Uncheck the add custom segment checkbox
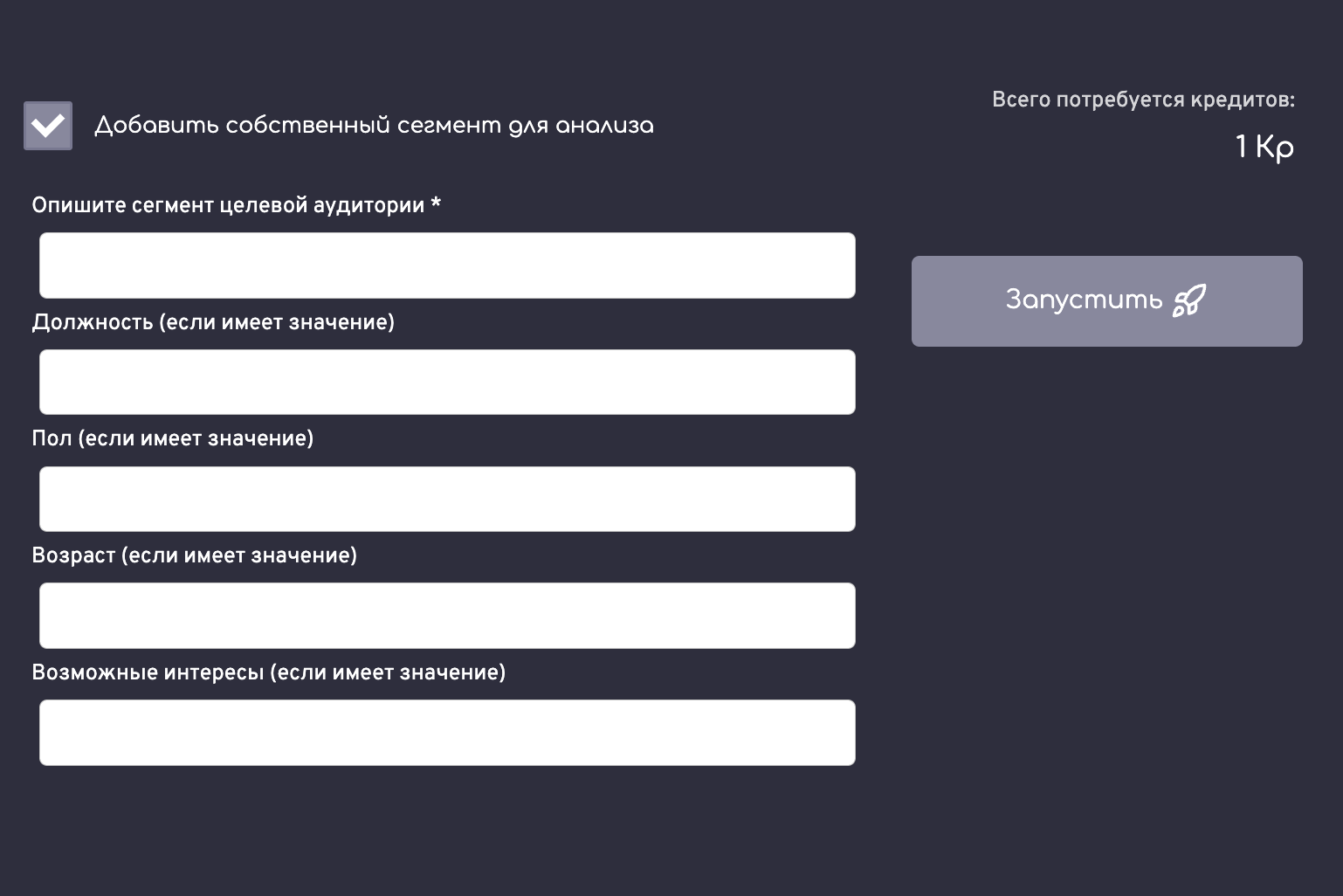 click(x=48, y=126)
